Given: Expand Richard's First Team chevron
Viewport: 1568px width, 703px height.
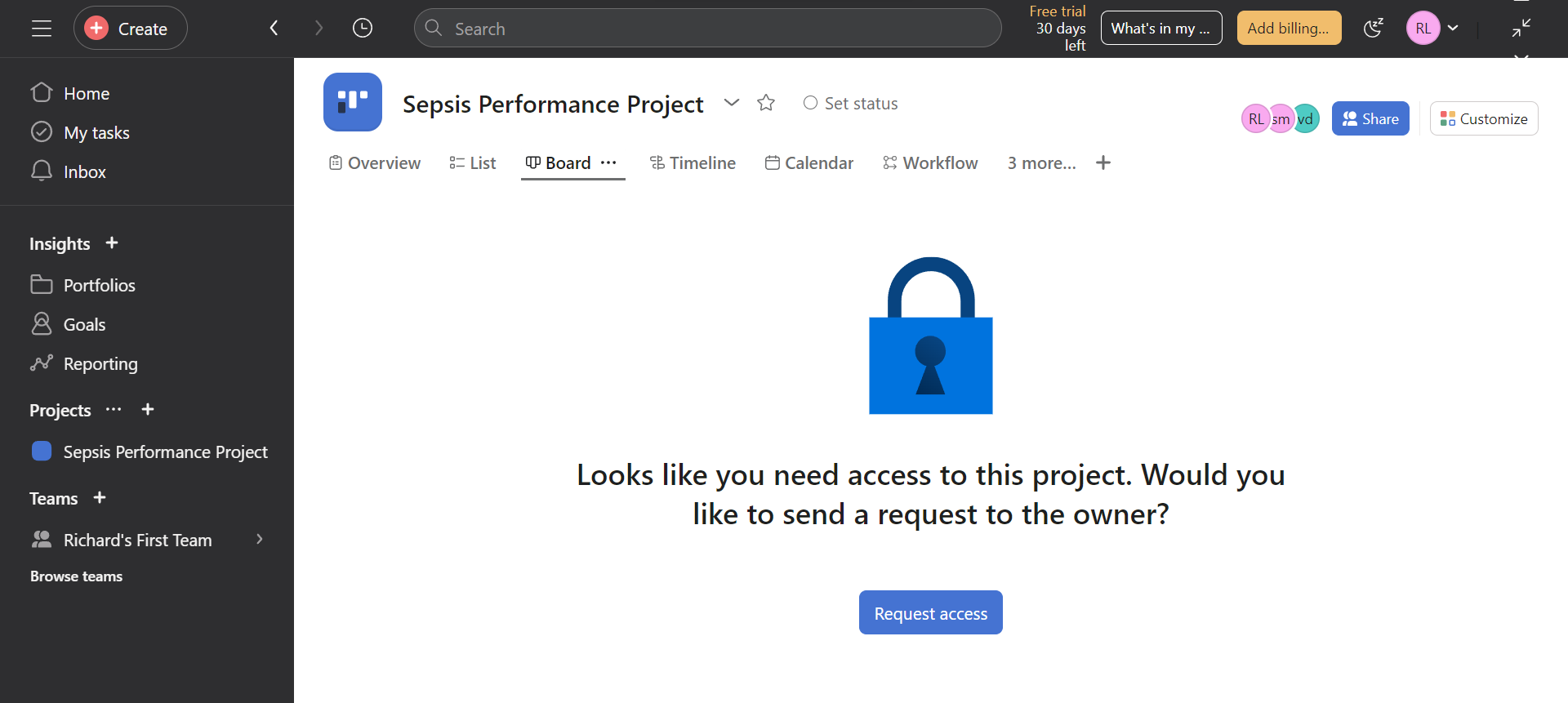Looking at the screenshot, I should (x=260, y=539).
